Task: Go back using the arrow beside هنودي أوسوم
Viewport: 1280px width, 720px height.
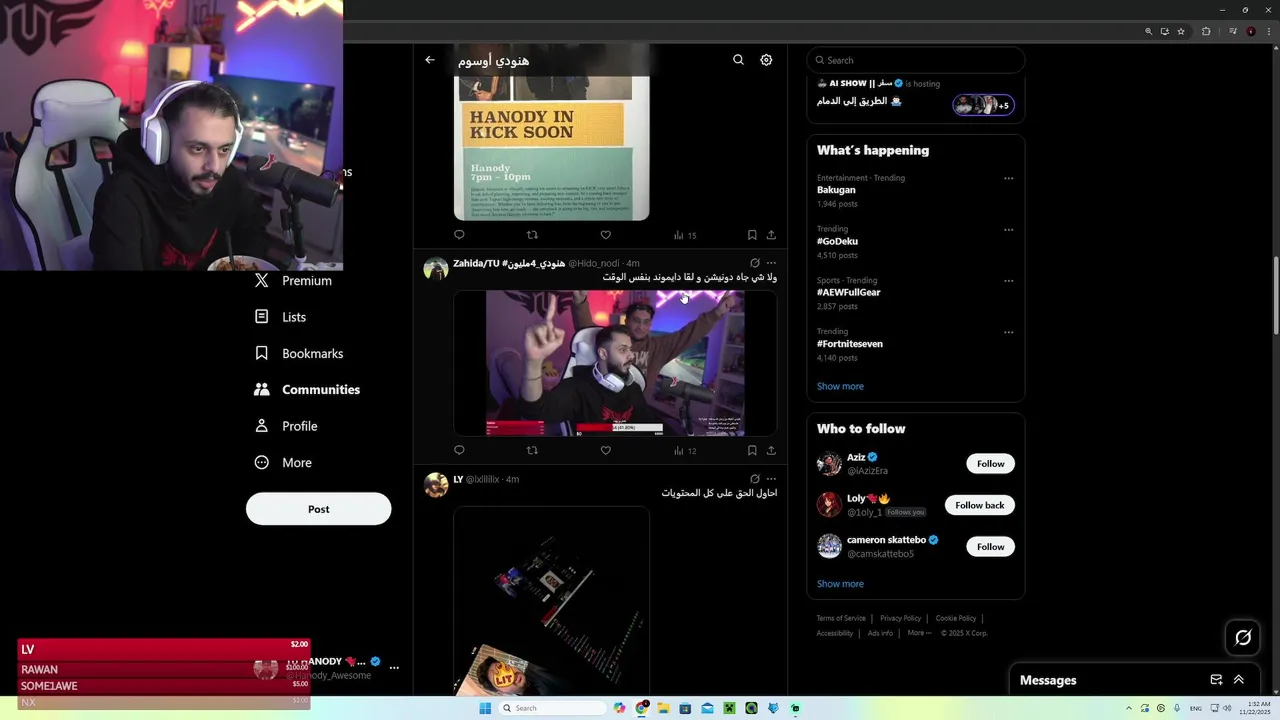Action: point(430,60)
